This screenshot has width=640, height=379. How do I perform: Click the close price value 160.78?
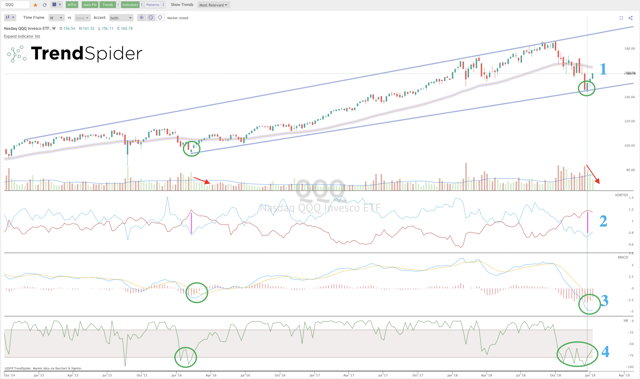(x=127, y=29)
